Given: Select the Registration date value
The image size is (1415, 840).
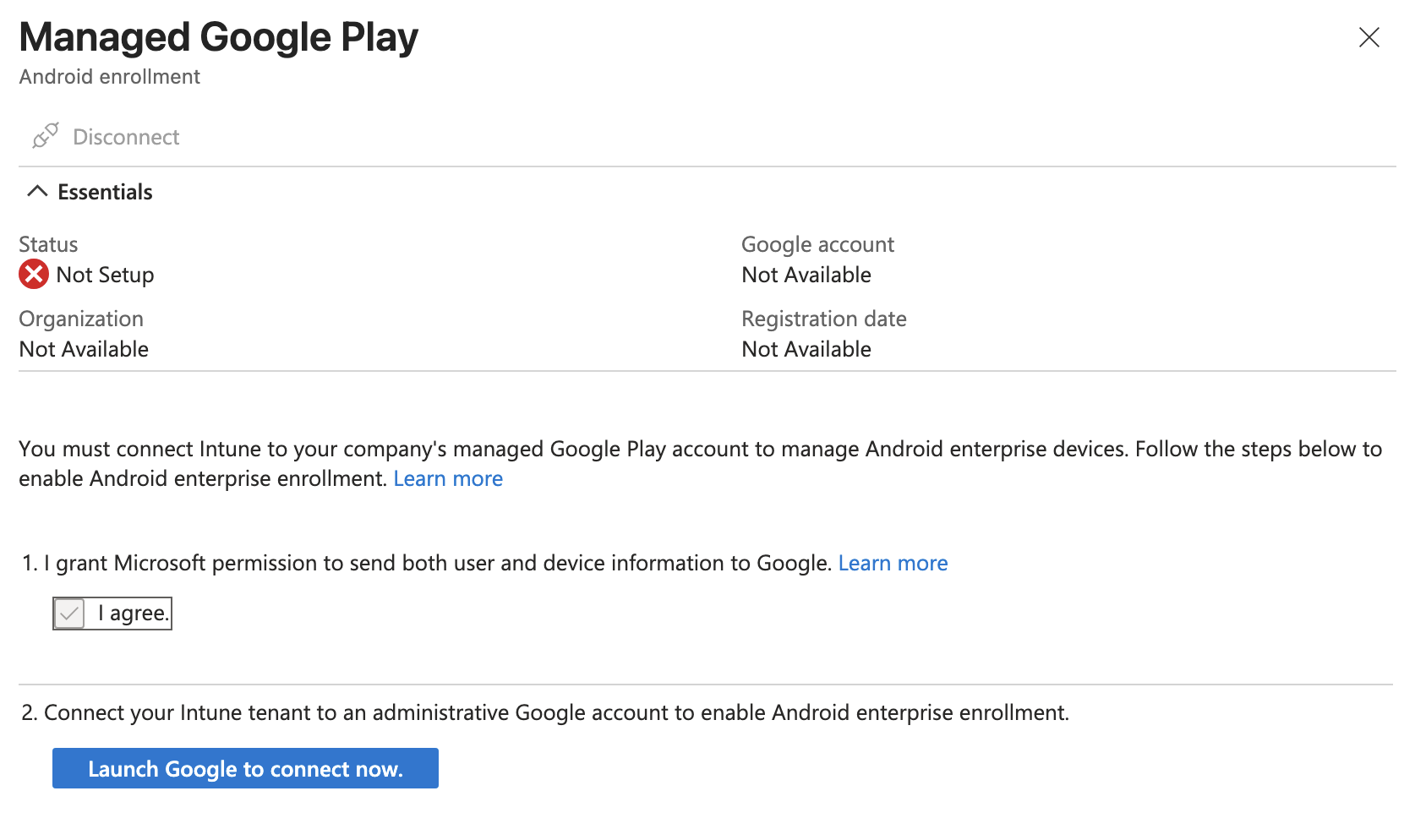Looking at the screenshot, I should pyautogui.click(x=806, y=348).
